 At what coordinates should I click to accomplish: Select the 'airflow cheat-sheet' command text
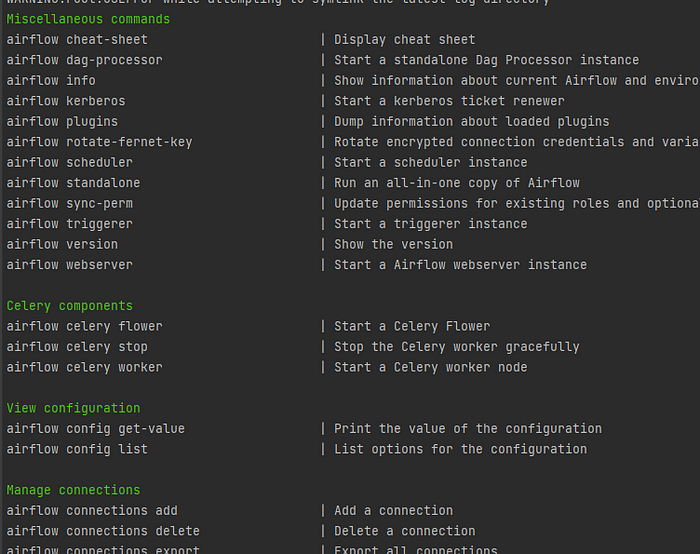tap(77, 40)
